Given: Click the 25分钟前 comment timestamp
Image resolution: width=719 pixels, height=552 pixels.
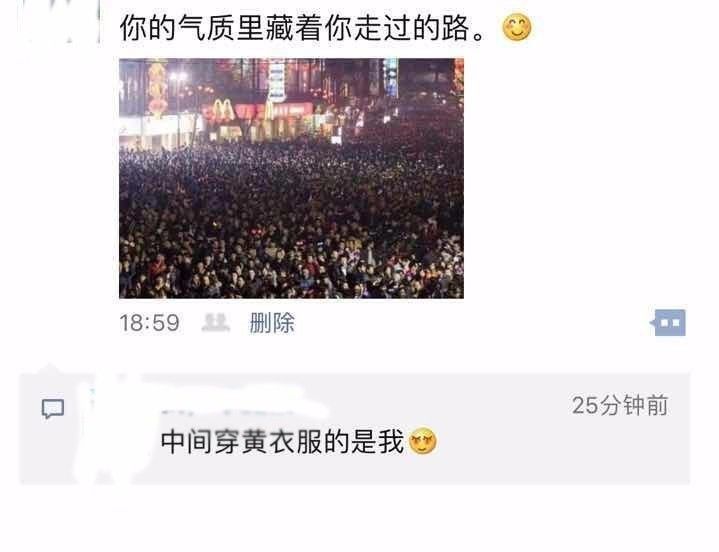Looking at the screenshot, I should [x=620, y=406].
